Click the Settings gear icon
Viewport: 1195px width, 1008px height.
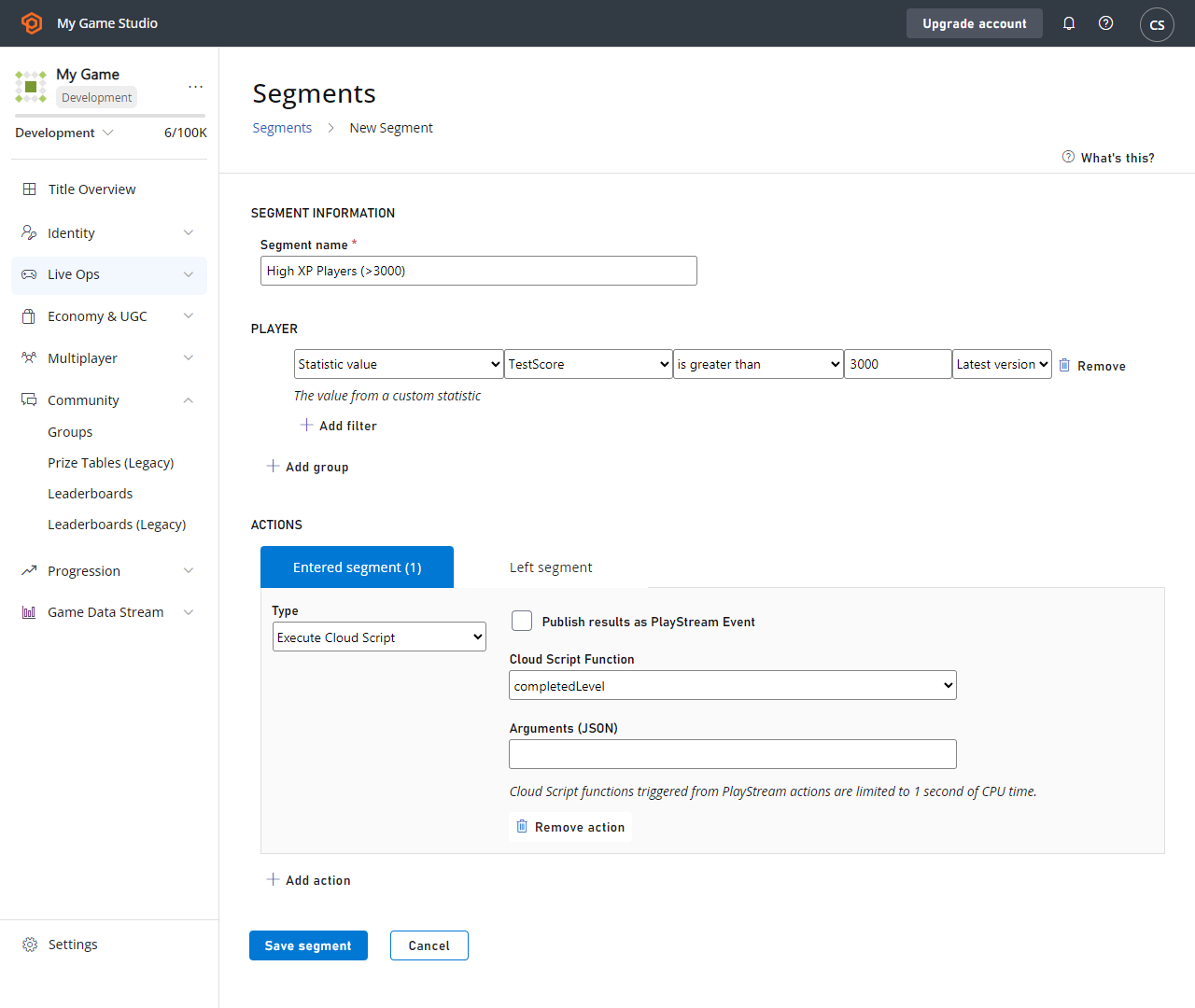pyautogui.click(x=30, y=945)
